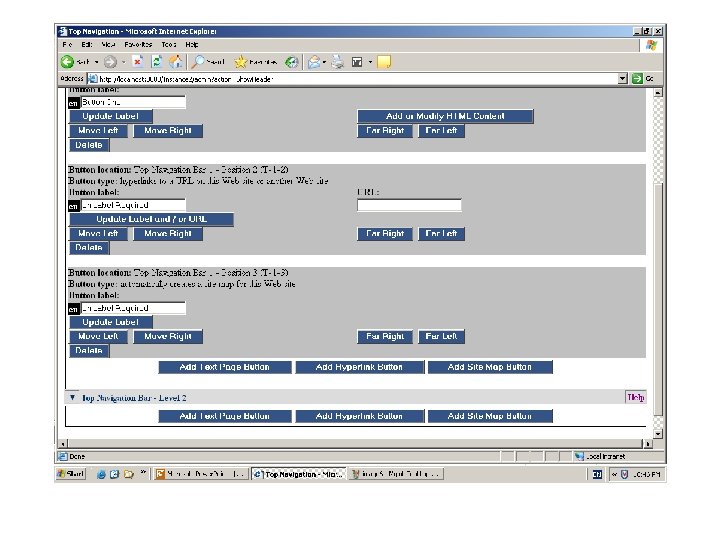Click the yellow note icon in toolbar
The height and width of the screenshot is (540, 720).
coord(384,62)
